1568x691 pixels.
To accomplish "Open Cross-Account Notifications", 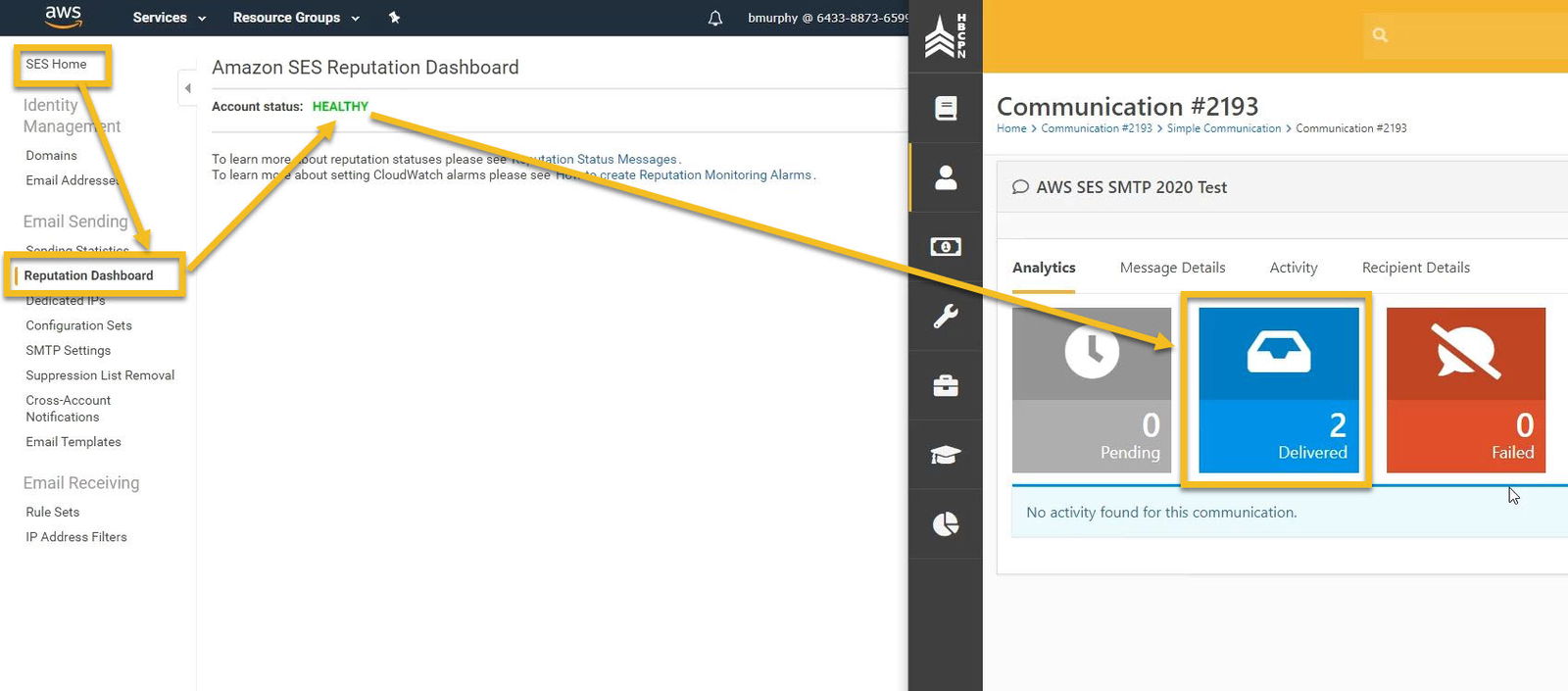I will tap(68, 409).
